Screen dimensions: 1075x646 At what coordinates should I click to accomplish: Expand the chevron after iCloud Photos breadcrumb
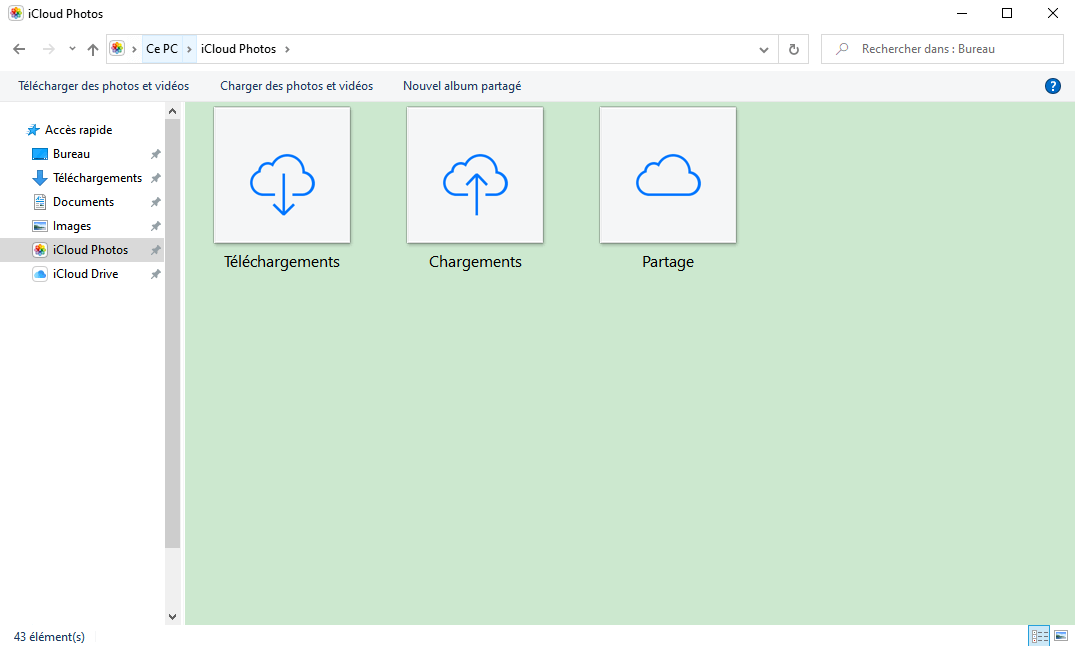(x=287, y=49)
